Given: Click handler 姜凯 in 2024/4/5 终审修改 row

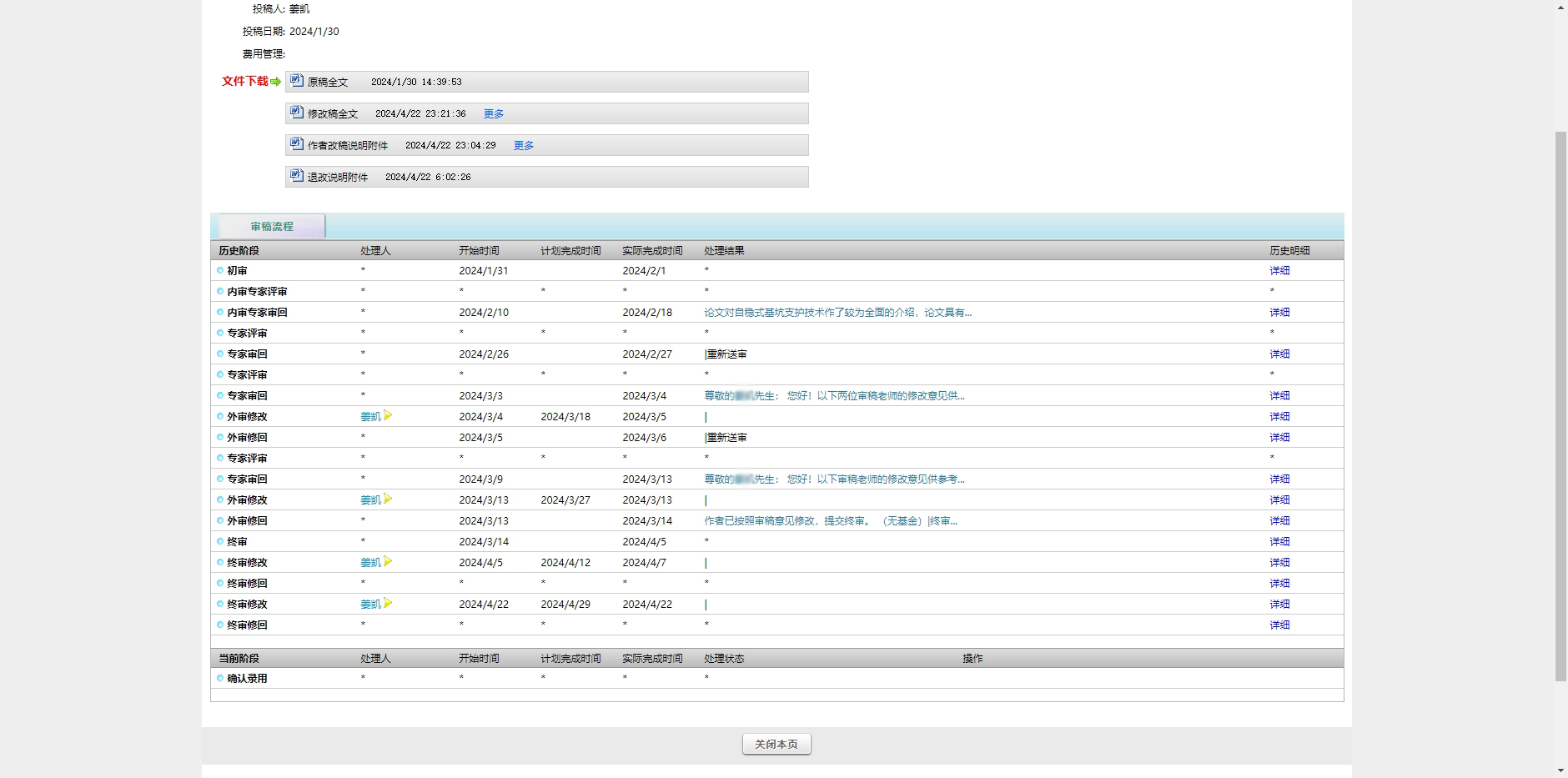Looking at the screenshot, I should [370, 562].
